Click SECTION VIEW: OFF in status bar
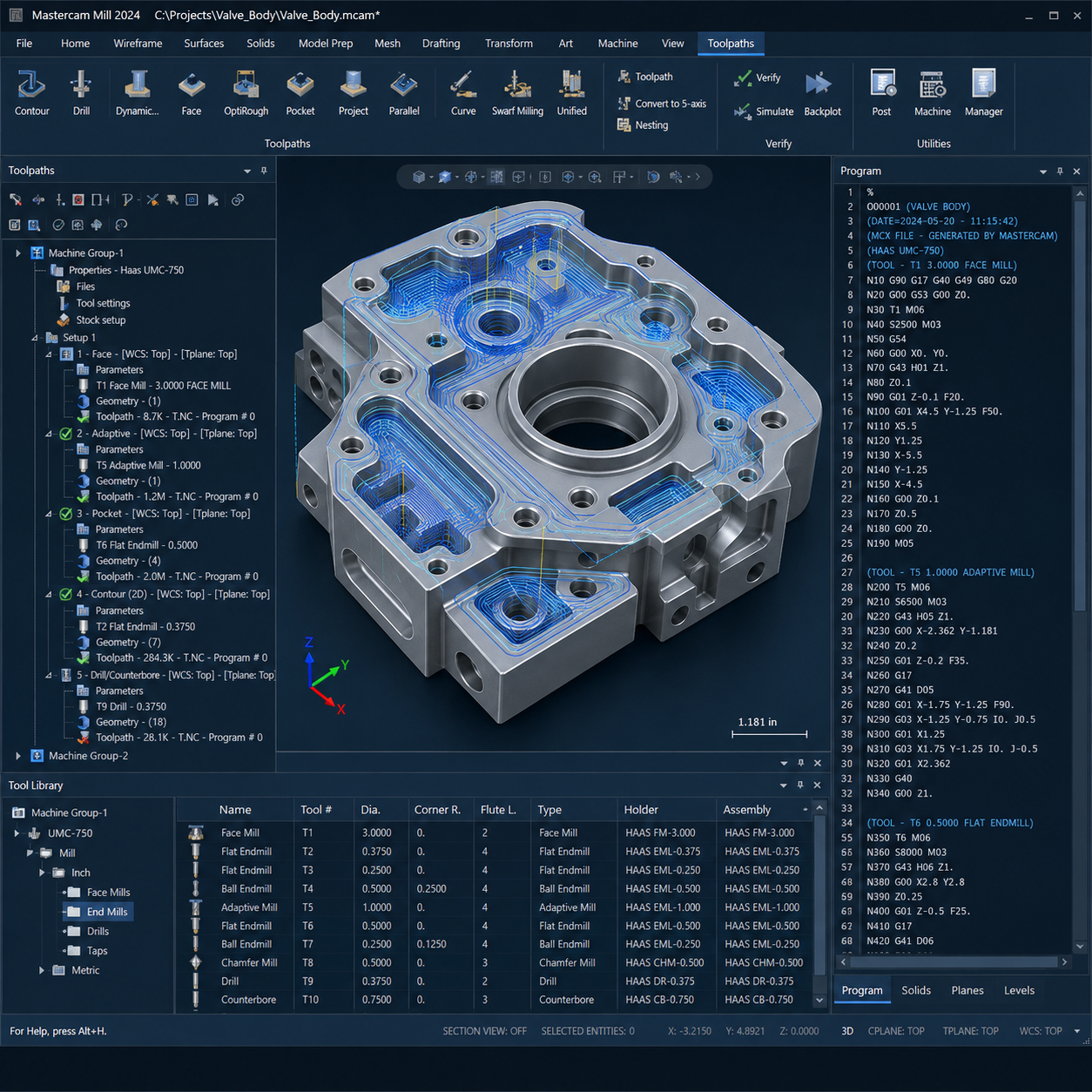This screenshot has height=1092, width=1092. click(484, 1031)
